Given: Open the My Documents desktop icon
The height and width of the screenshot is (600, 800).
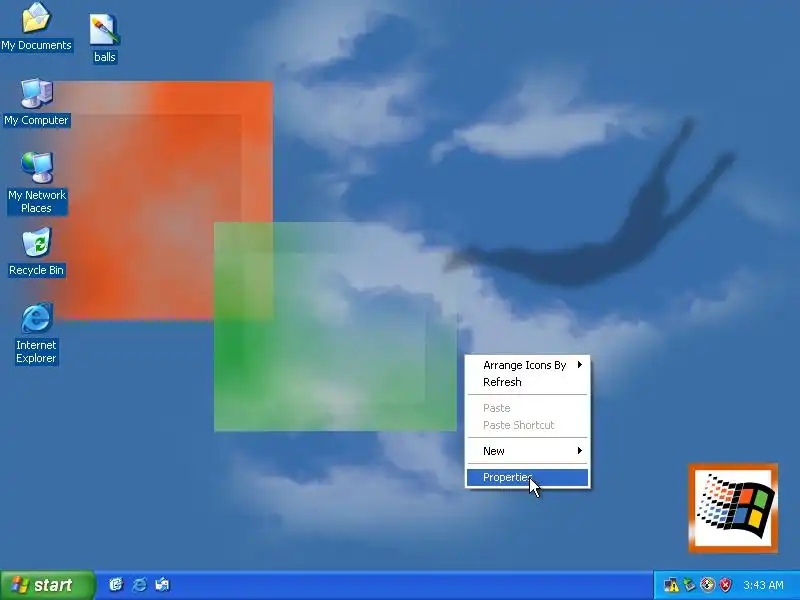Looking at the screenshot, I should tap(36, 26).
